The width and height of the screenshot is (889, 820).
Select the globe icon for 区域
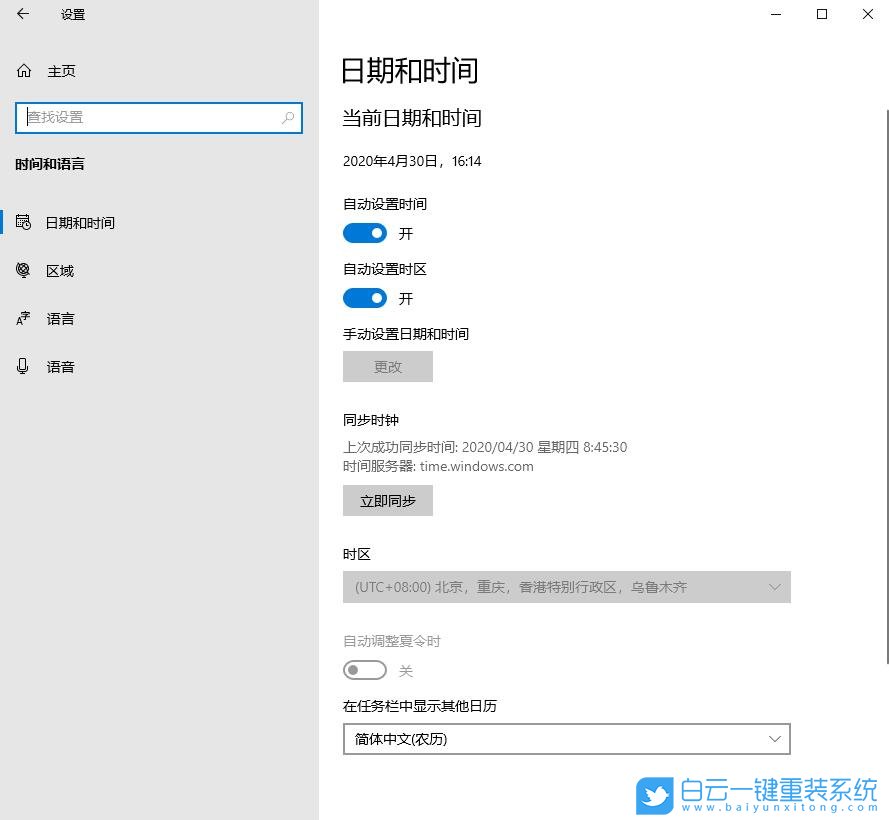pyautogui.click(x=24, y=270)
